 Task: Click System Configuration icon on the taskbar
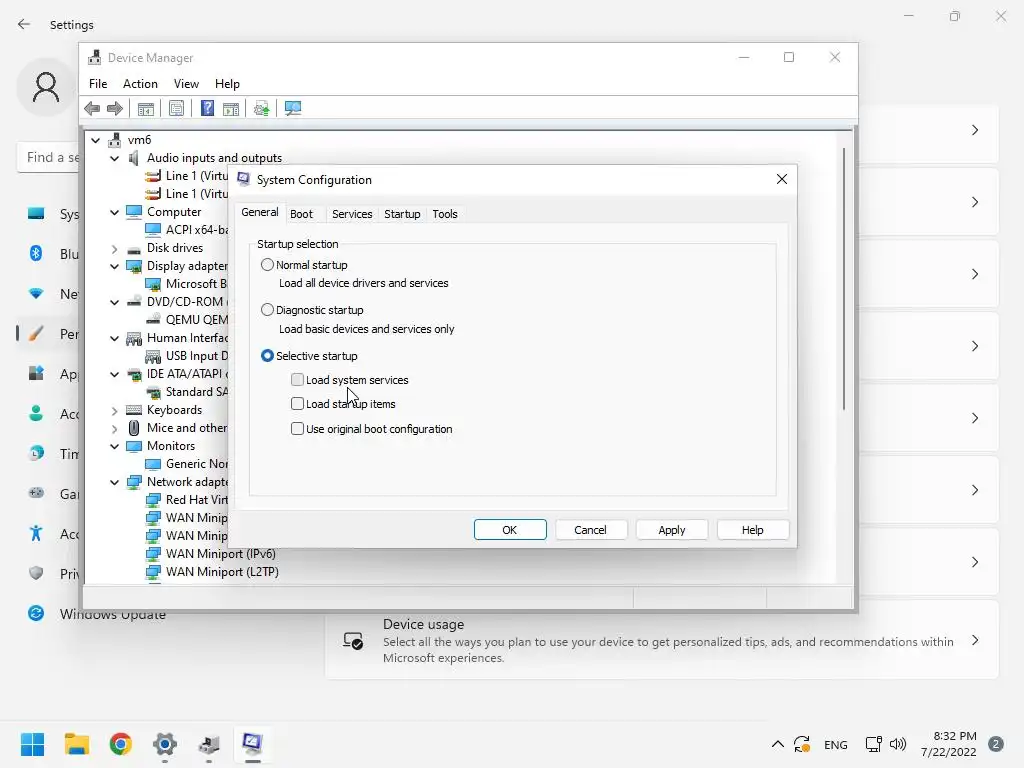coord(253,744)
